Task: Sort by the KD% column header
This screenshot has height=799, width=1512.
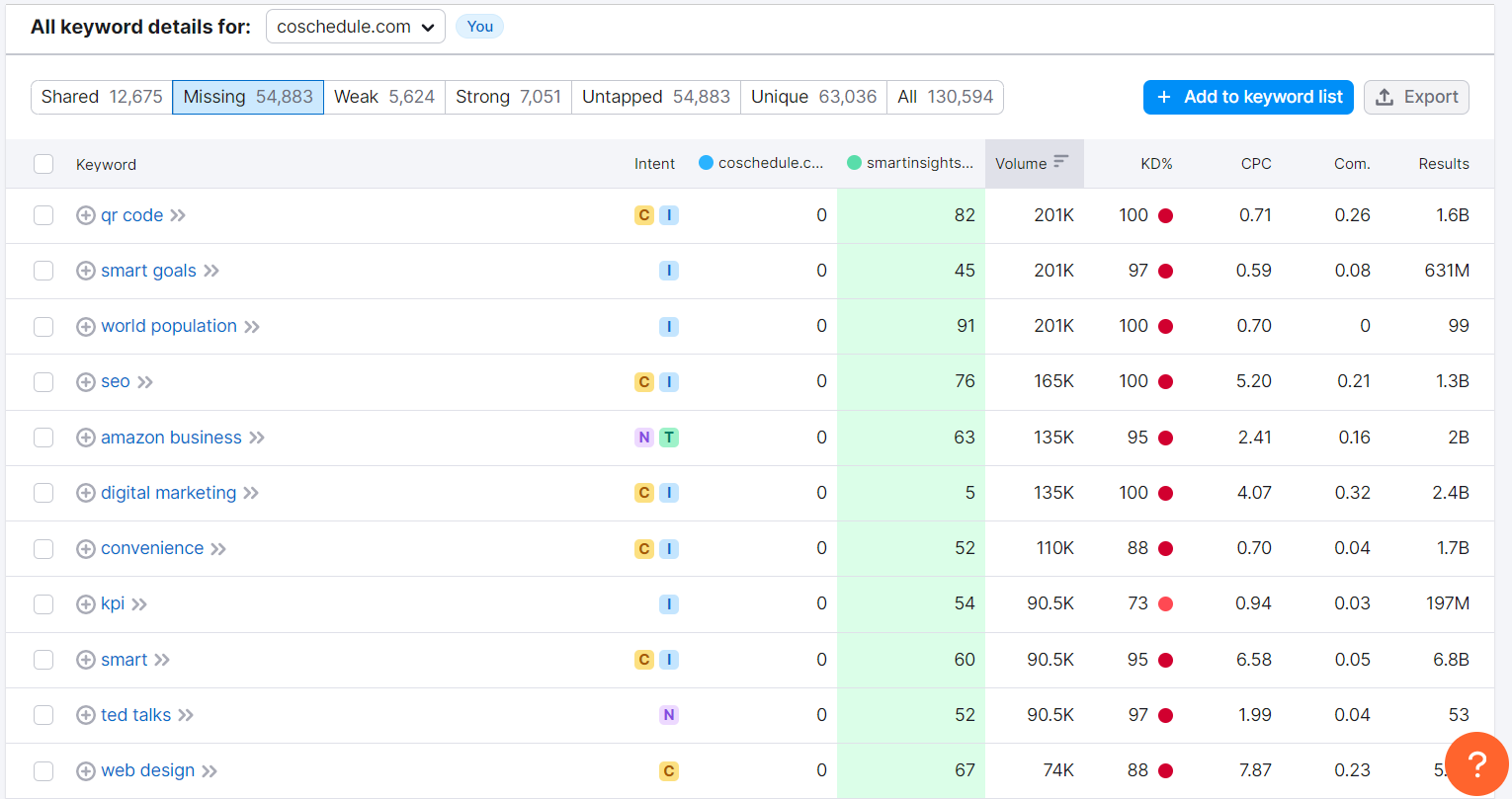Action: (1156, 164)
